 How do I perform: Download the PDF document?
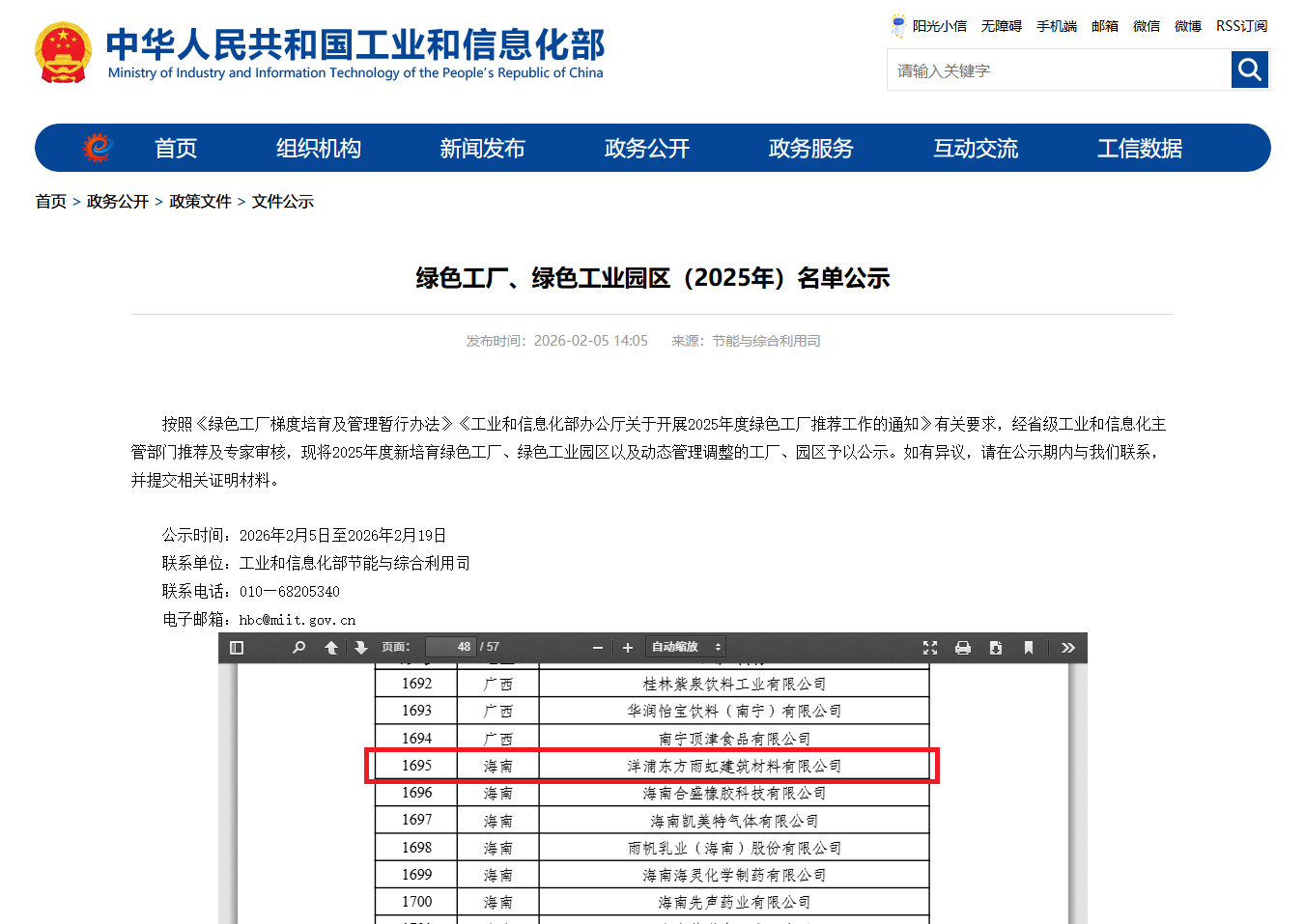pyautogui.click(x=996, y=647)
